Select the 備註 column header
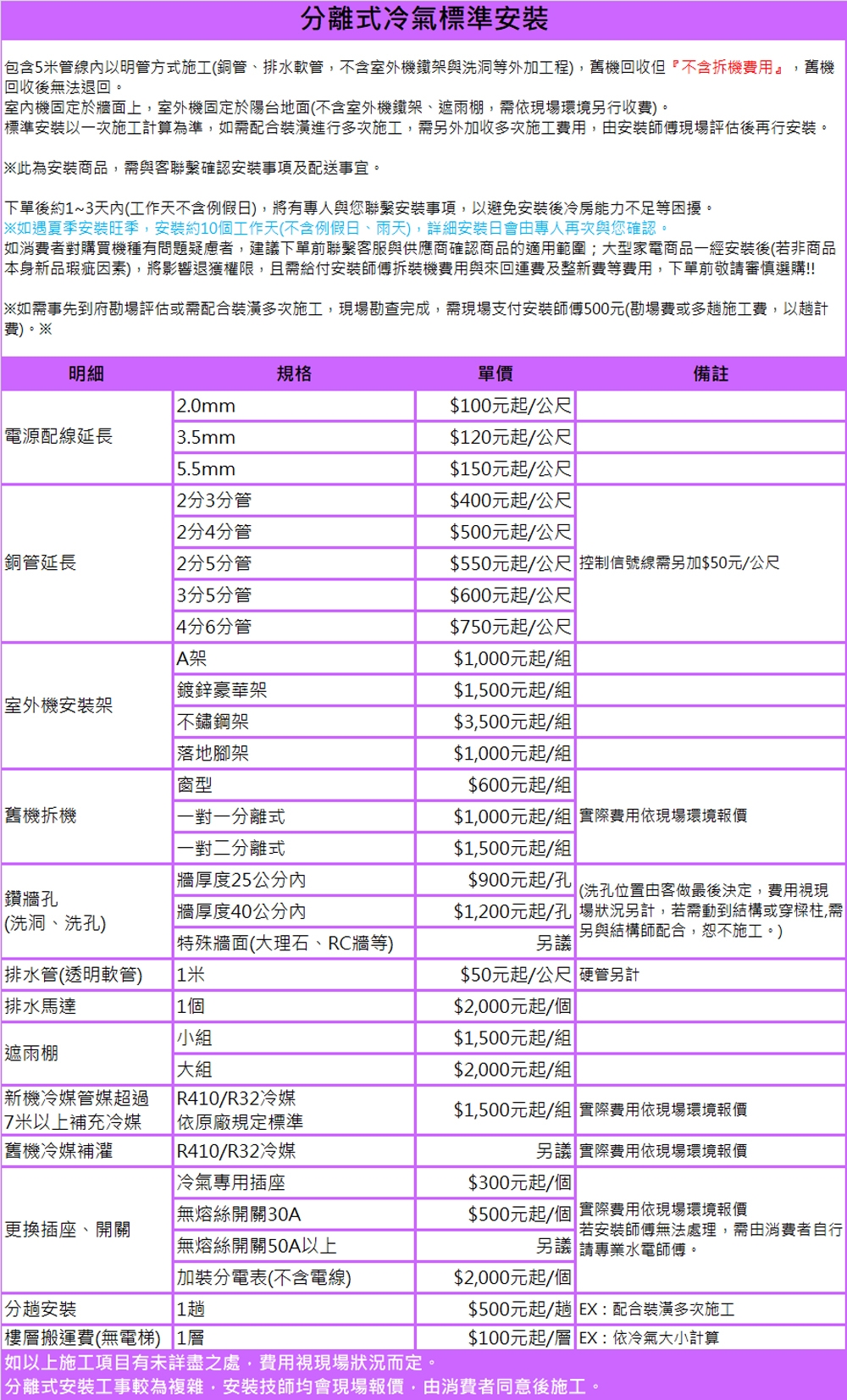Image resolution: width=847 pixels, height=1400 pixels. (x=710, y=374)
